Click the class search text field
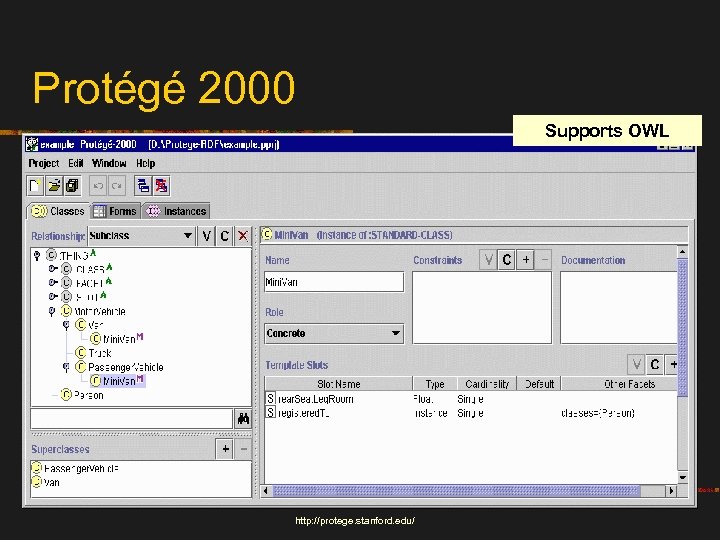 pos(132,419)
